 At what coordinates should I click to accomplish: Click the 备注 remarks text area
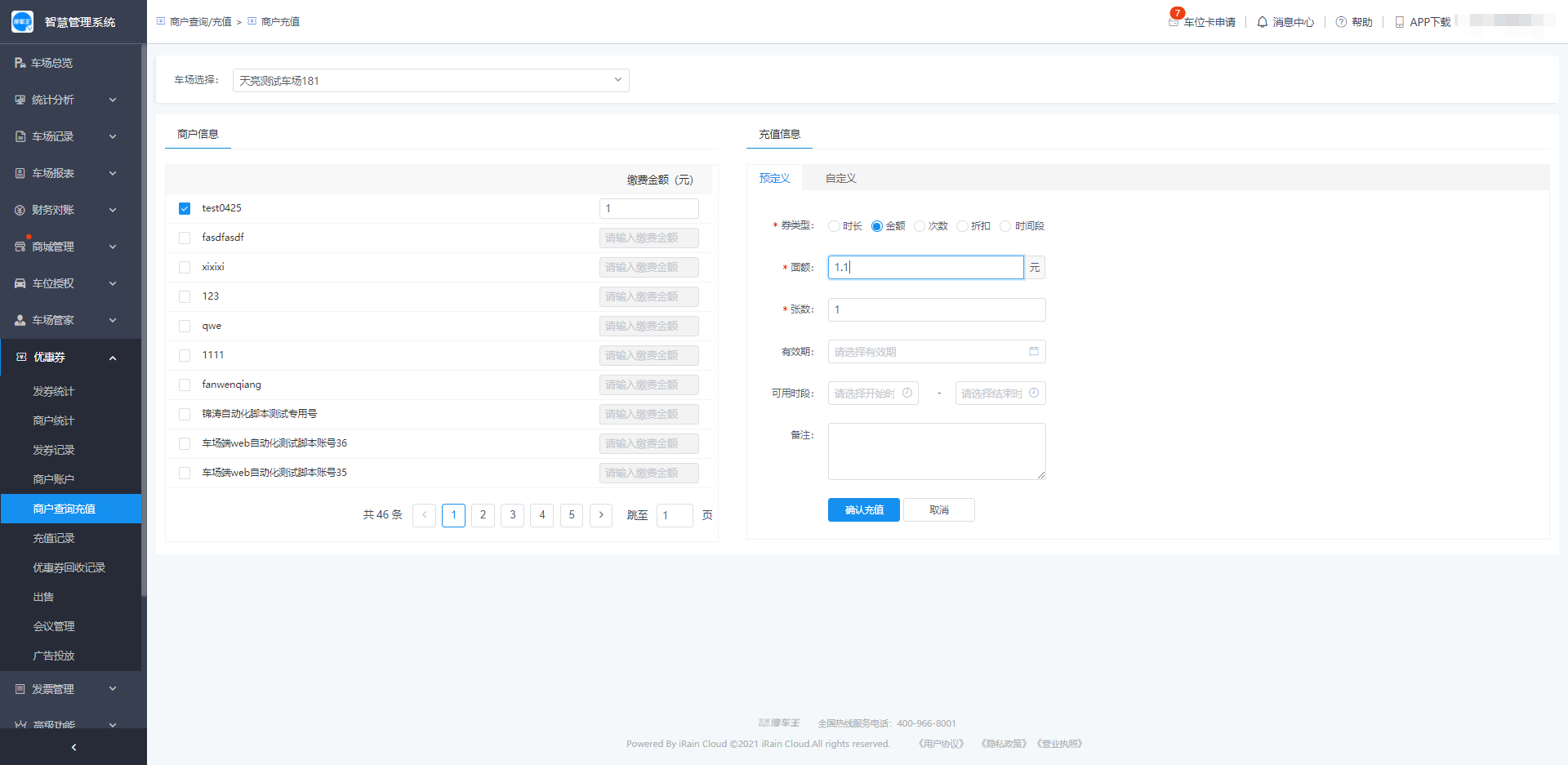pyautogui.click(x=936, y=451)
